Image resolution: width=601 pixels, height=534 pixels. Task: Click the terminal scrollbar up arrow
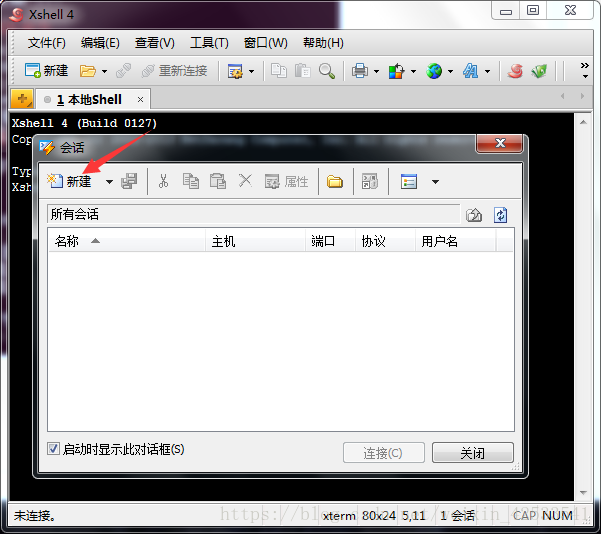point(583,122)
